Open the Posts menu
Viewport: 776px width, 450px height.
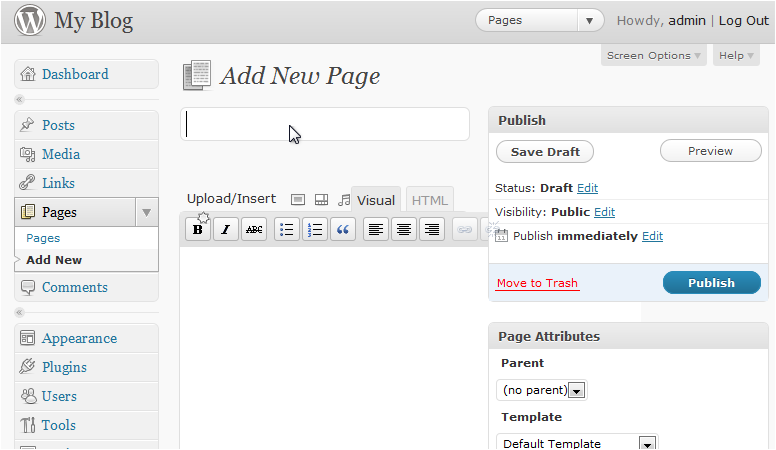[x=58, y=125]
